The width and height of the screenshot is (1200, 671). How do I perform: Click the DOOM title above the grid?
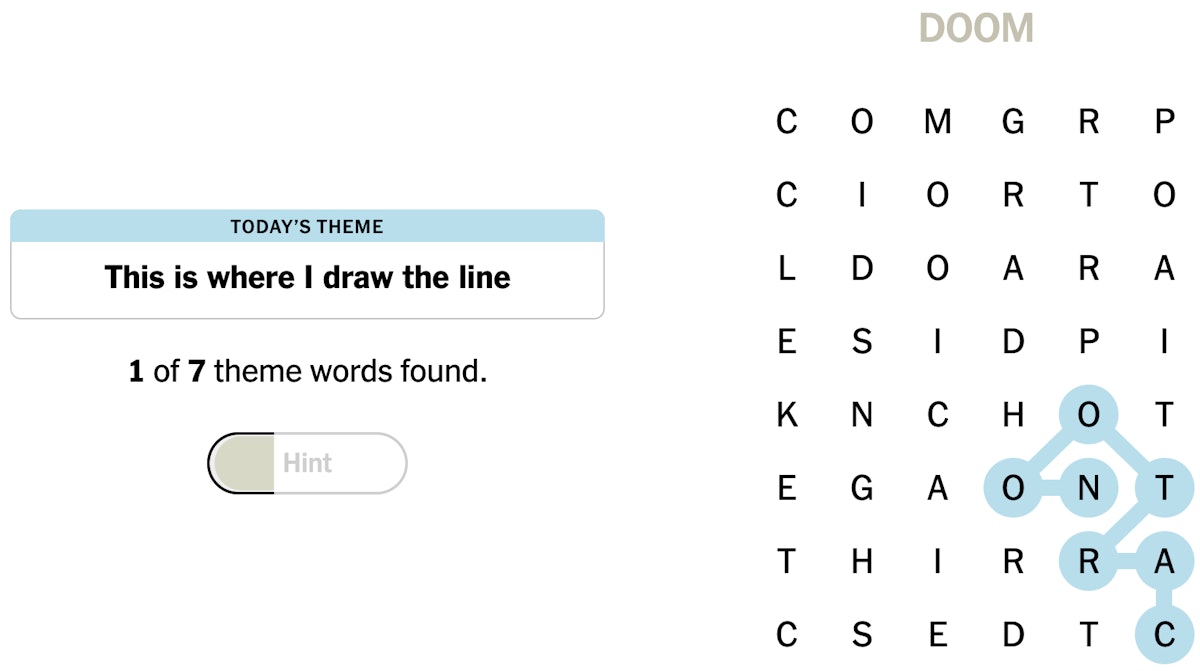(977, 27)
